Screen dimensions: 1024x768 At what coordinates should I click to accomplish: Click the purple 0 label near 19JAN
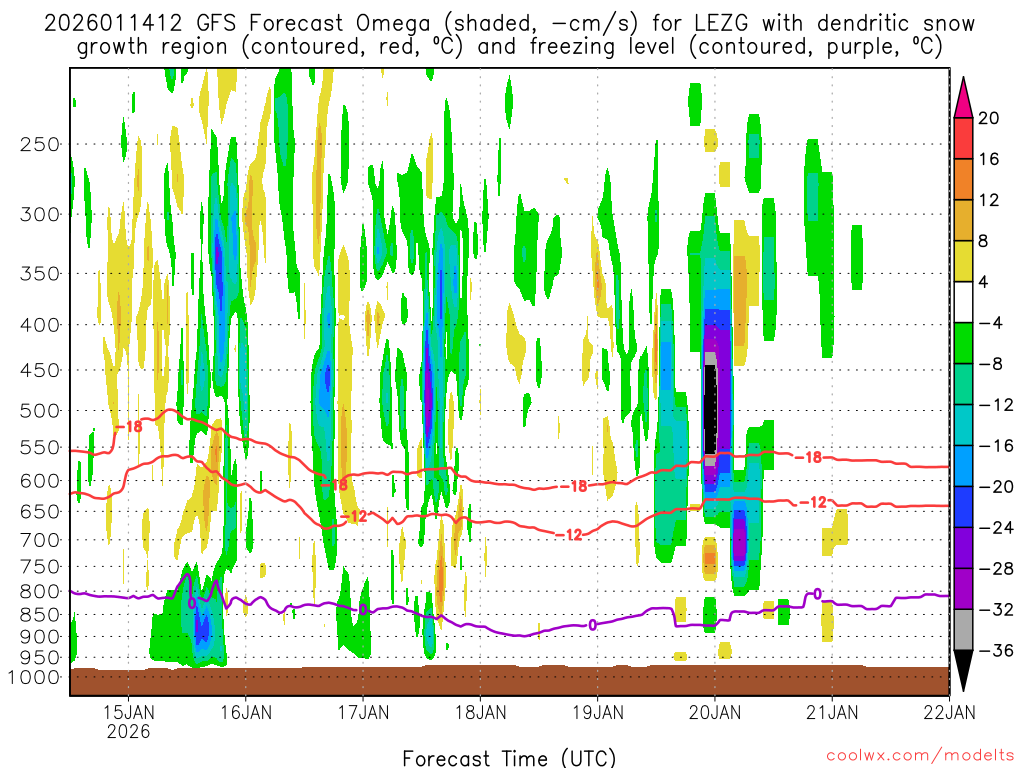click(592, 626)
